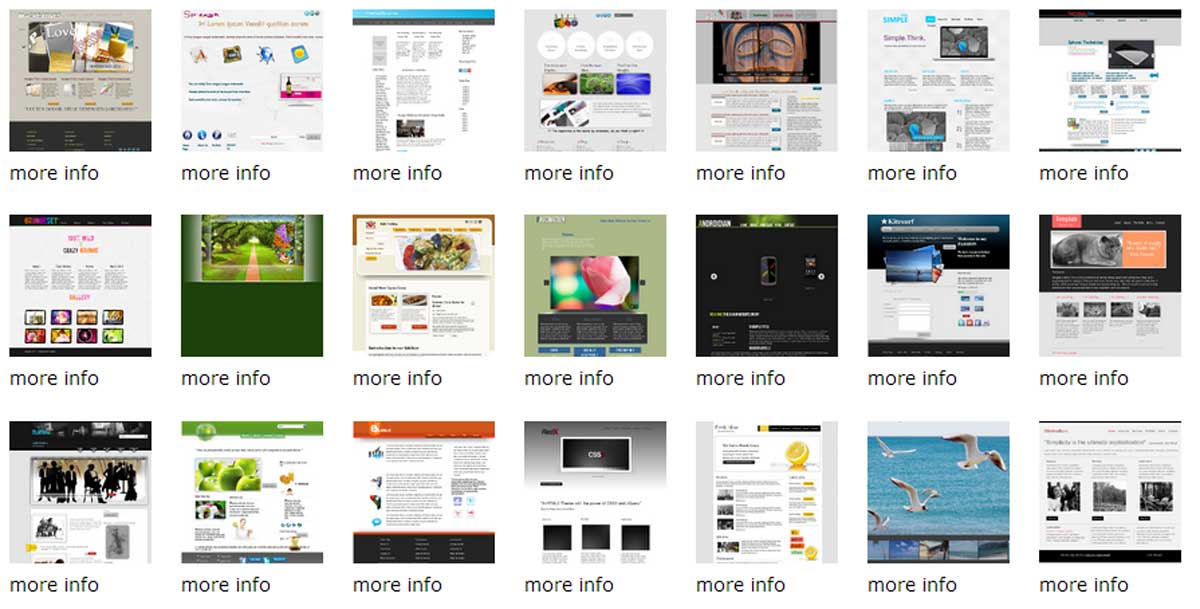Click 'more info' under the silhouettes template
The height and width of the screenshot is (609, 1200).
coord(54,584)
